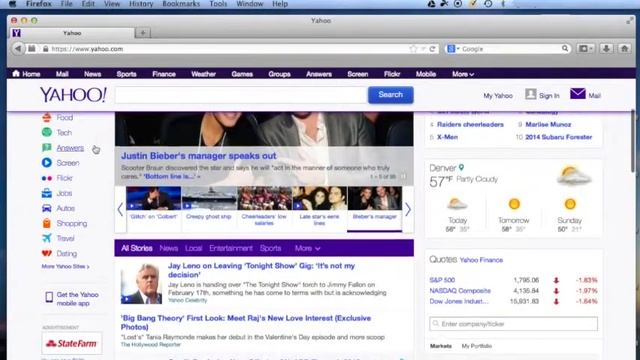Click the State Farm advertisement
The image size is (640, 360).
71,343
